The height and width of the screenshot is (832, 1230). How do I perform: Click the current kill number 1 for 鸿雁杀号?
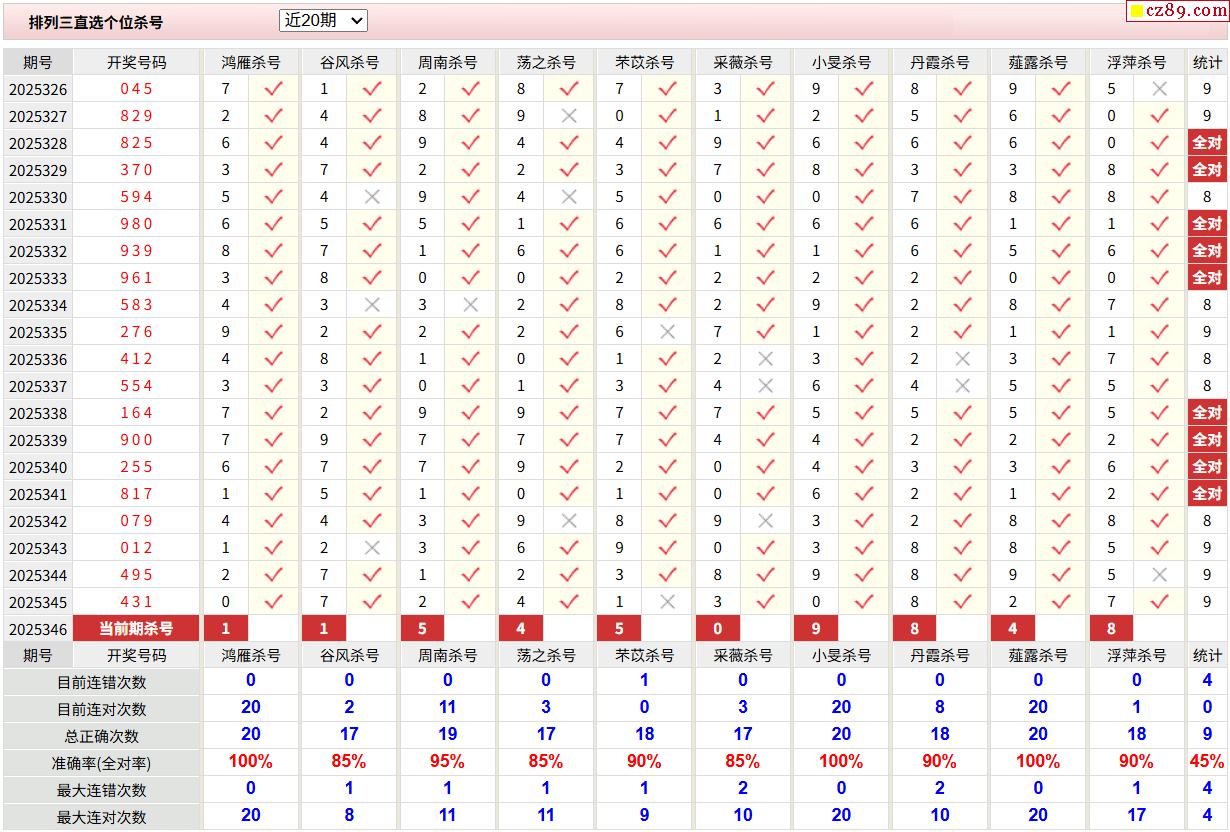[226, 629]
